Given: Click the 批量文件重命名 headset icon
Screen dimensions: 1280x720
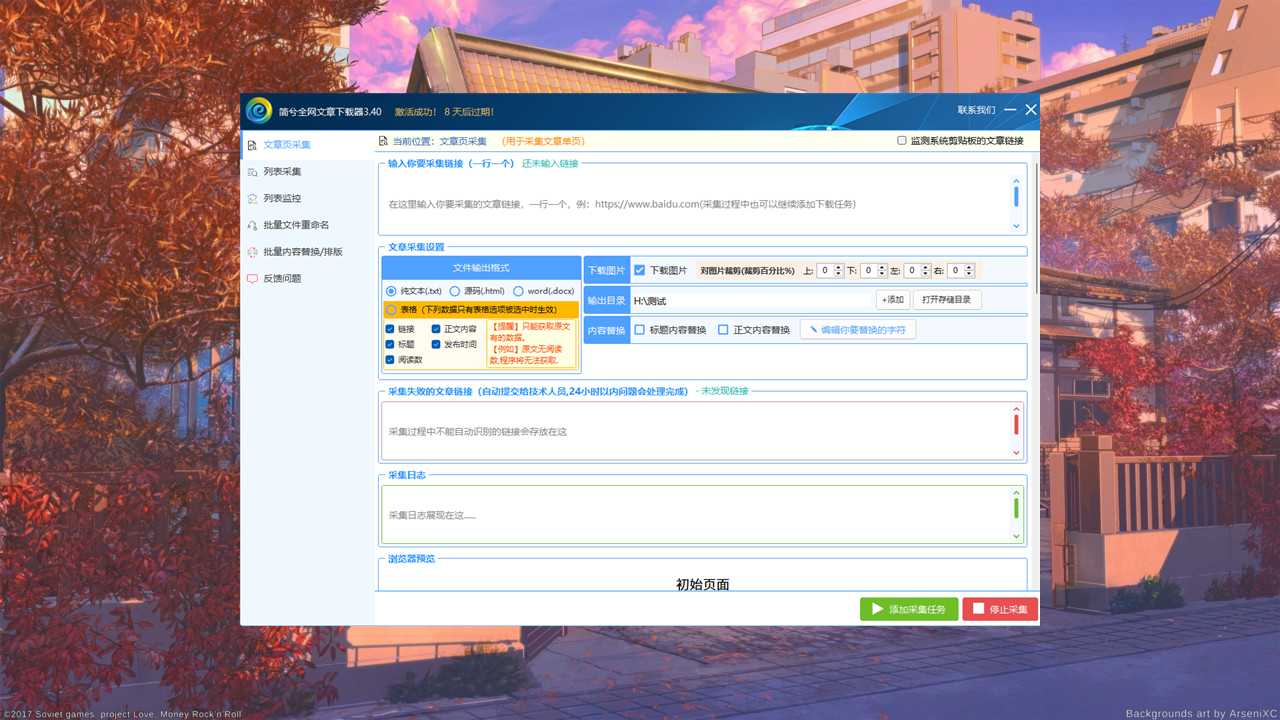Looking at the screenshot, I should (252, 226).
